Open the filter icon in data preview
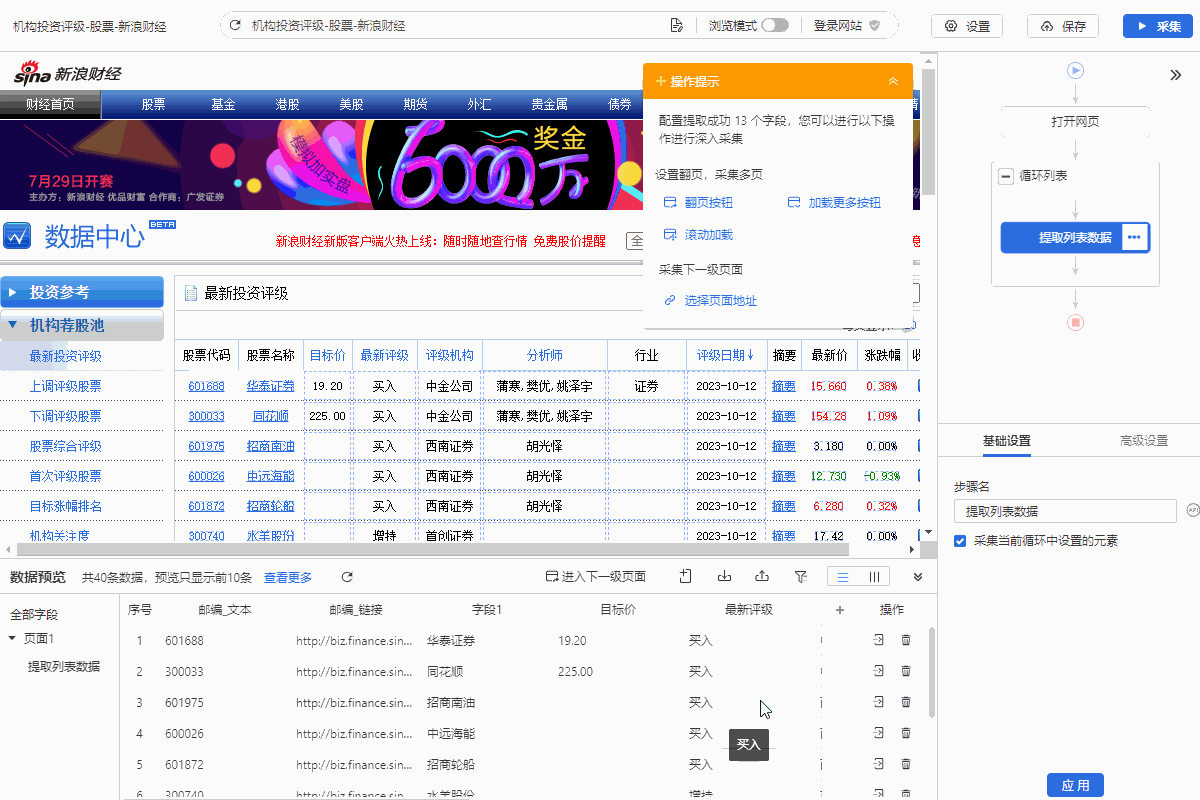The image size is (1200, 800). point(800,577)
